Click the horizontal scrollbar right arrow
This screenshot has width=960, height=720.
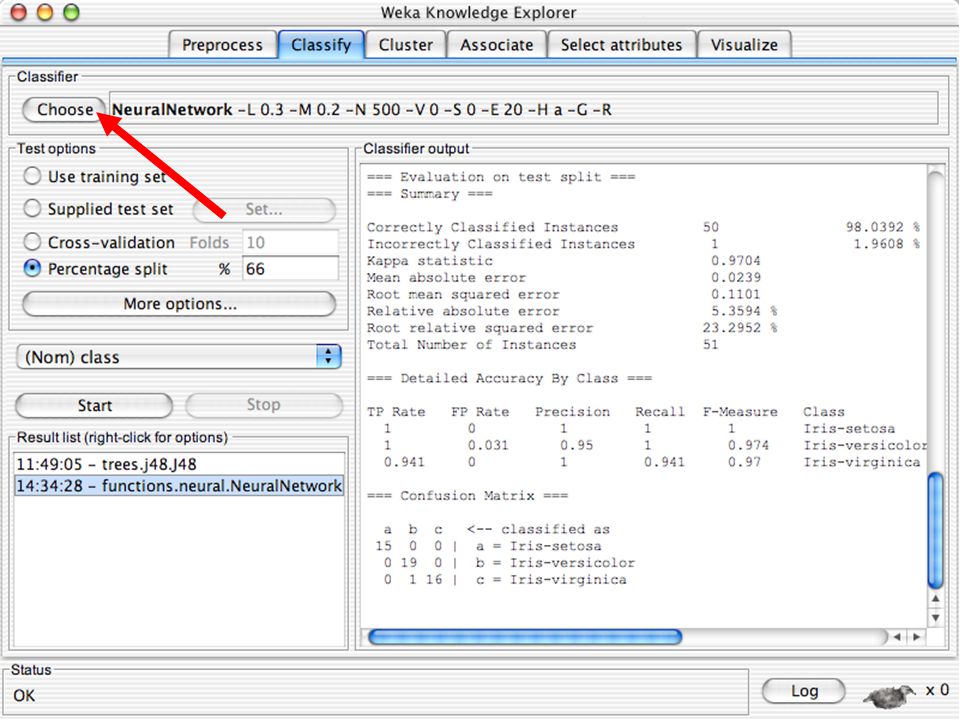tap(917, 637)
